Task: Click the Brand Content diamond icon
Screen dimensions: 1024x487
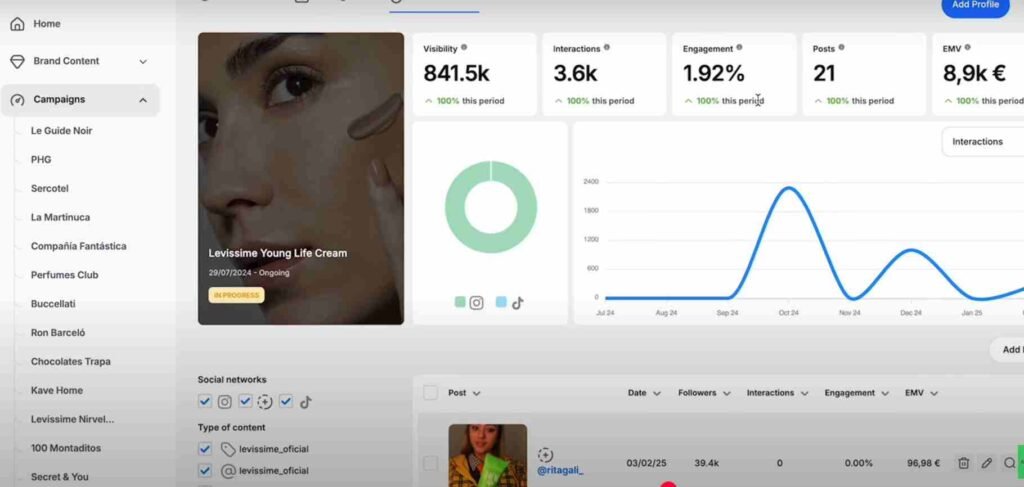Action: (18, 61)
